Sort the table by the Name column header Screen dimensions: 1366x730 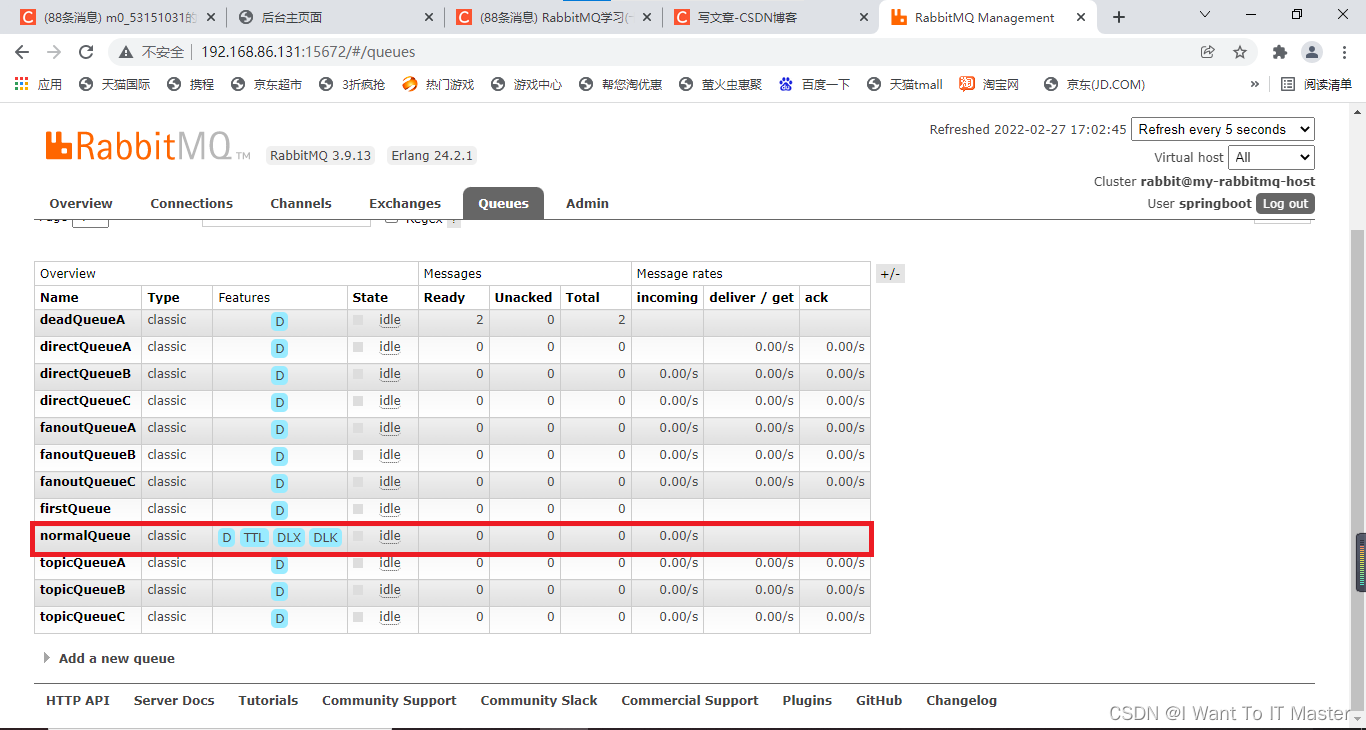pos(59,297)
